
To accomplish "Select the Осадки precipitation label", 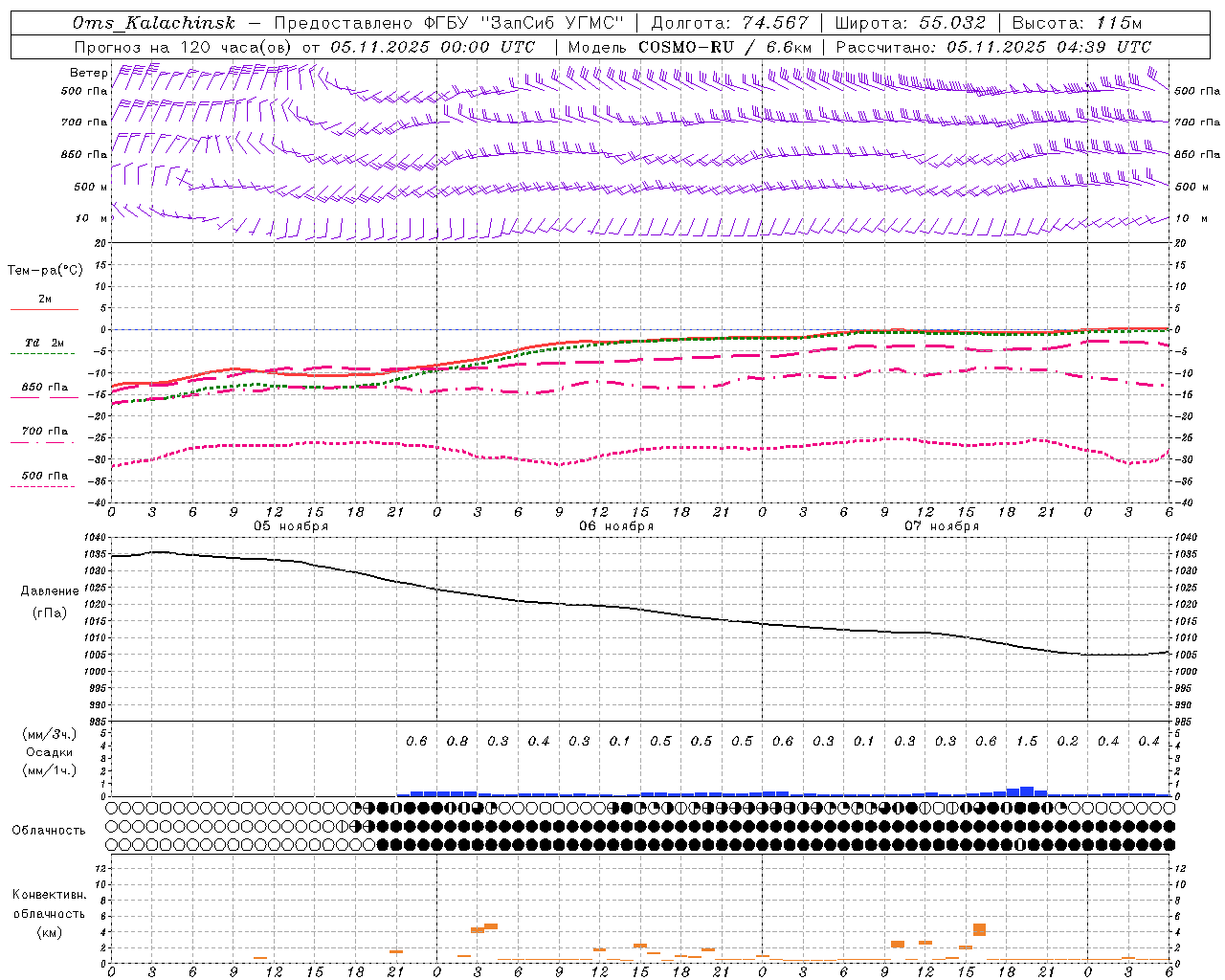I will tap(50, 752).
